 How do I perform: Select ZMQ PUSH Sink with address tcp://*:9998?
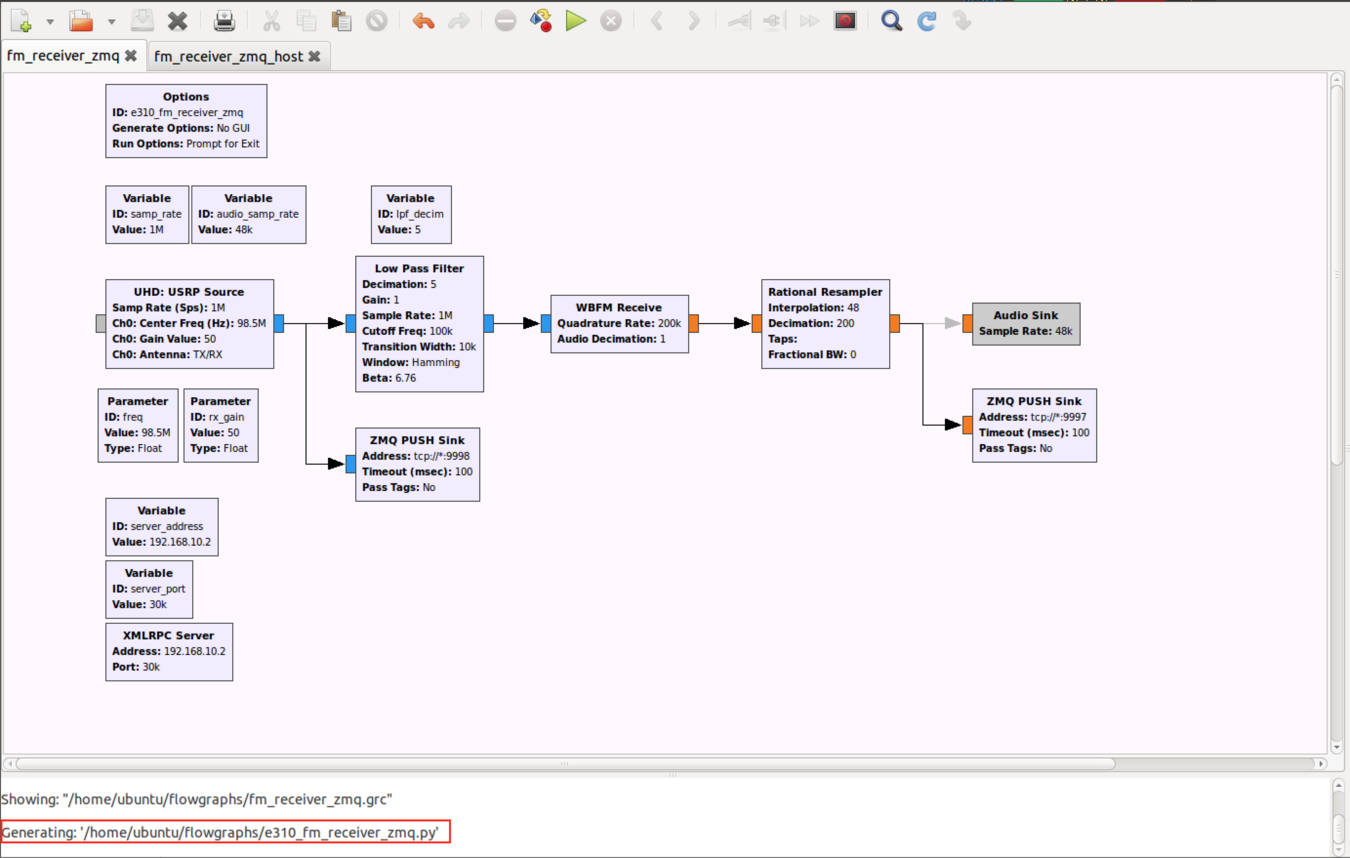(x=418, y=465)
